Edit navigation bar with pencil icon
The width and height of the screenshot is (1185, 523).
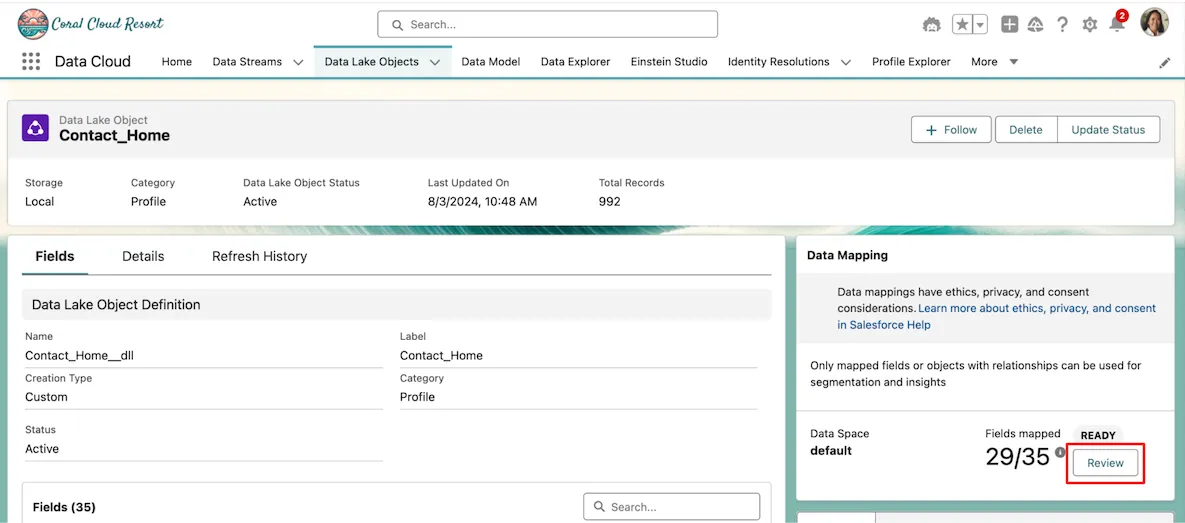[1164, 62]
